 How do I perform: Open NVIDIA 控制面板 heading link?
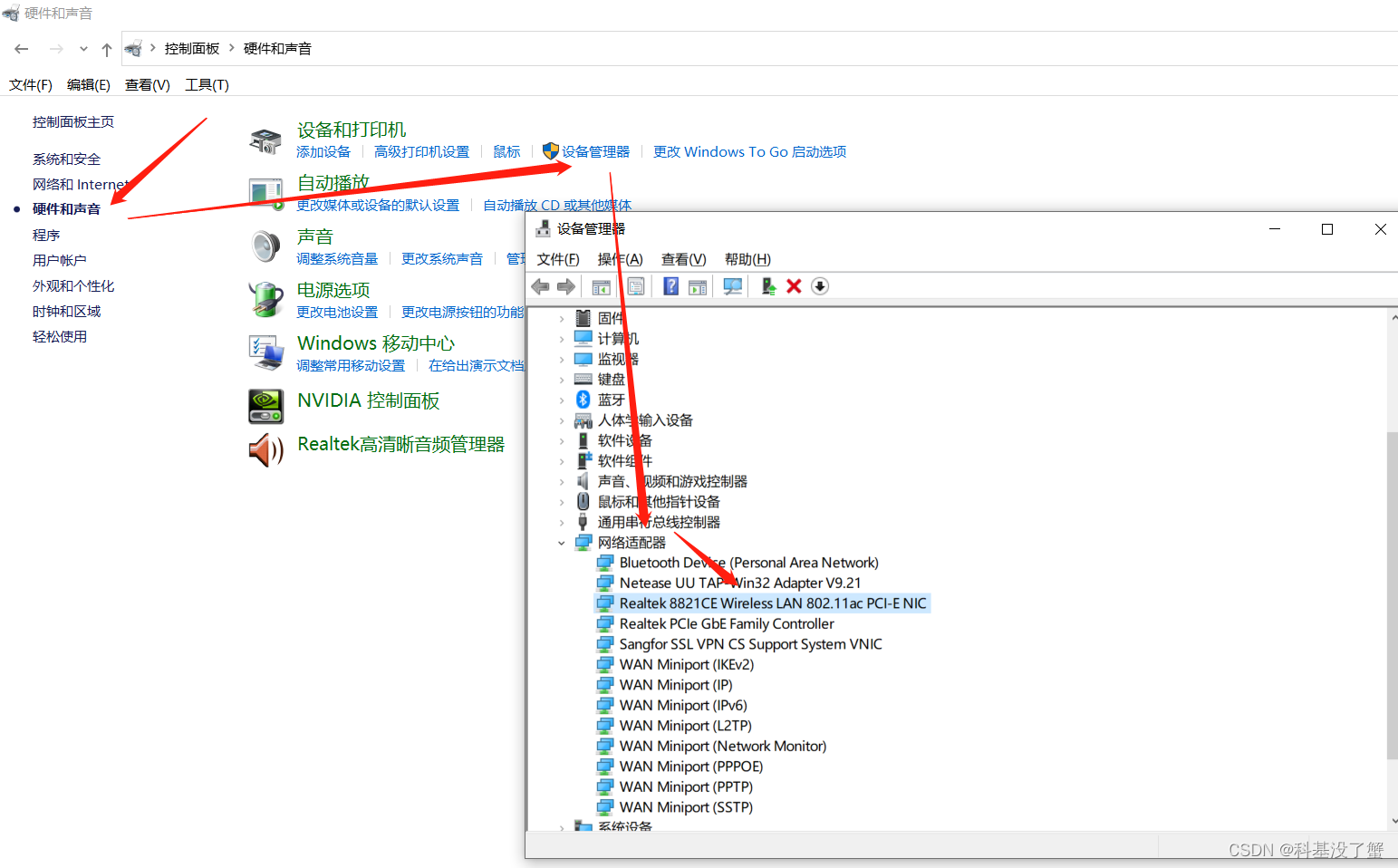369,400
